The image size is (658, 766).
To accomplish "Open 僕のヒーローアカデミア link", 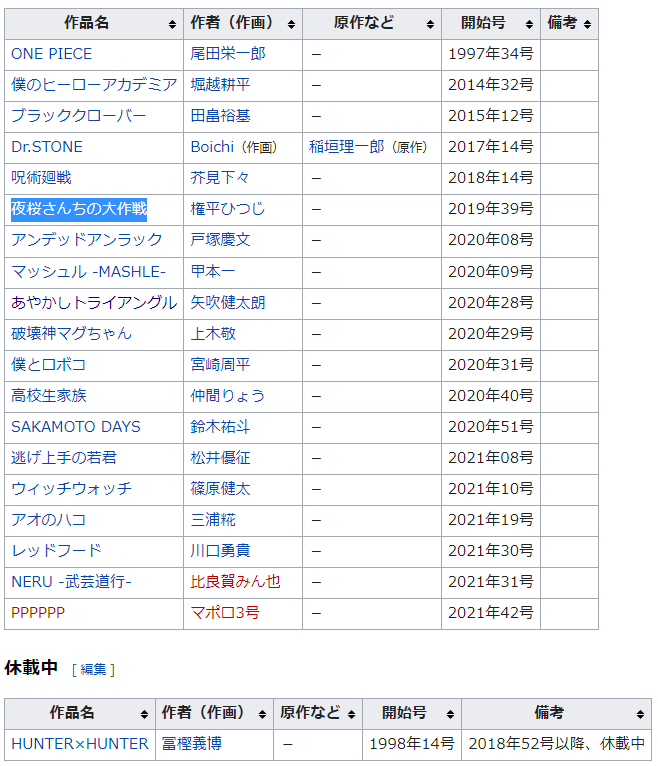I will coord(94,85).
